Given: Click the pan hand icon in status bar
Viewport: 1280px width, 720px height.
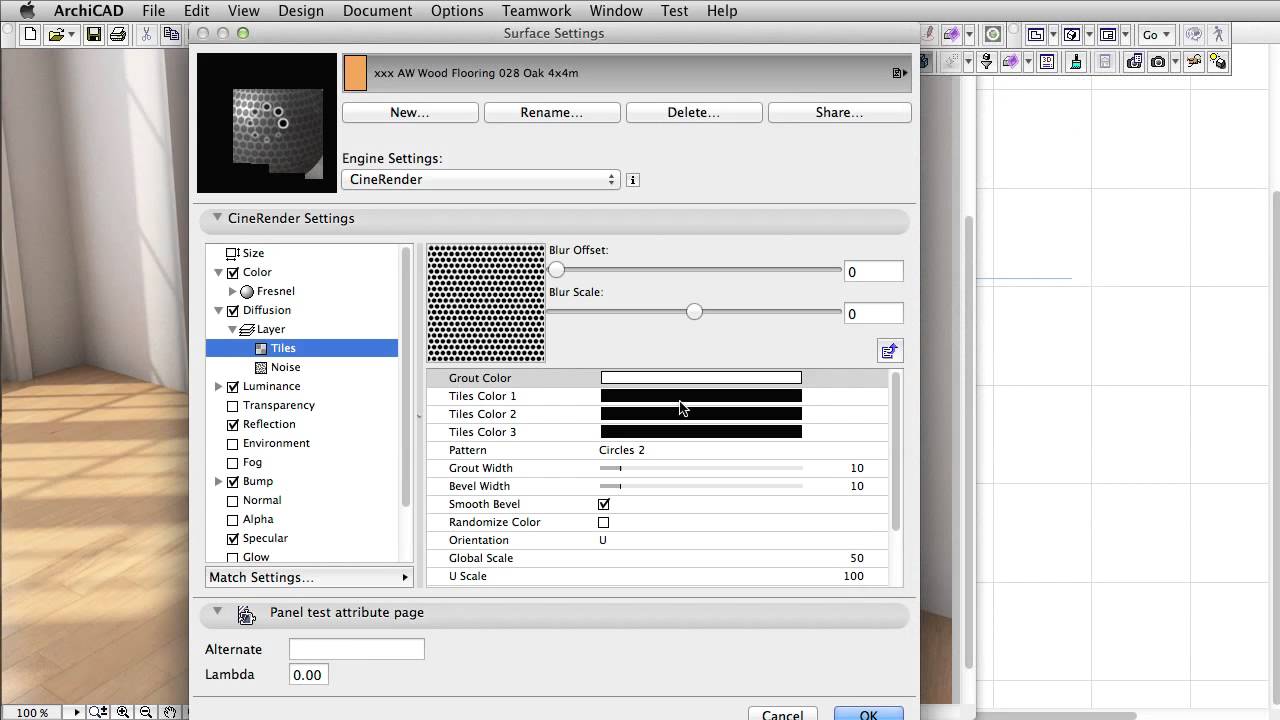Looking at the screenshot, I should pos(170,712).
